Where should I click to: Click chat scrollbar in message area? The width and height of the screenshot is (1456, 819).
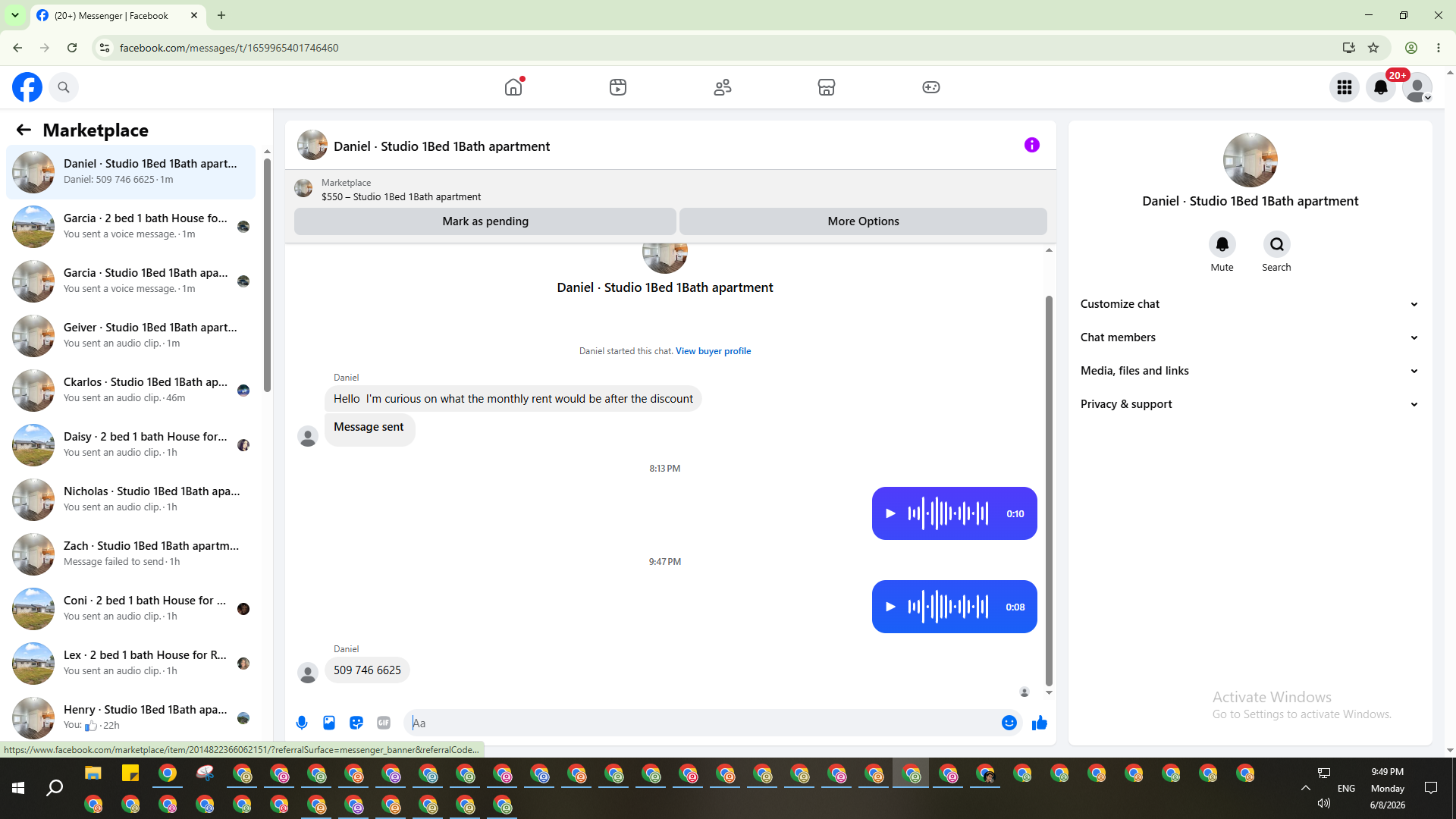point(1049,490)
